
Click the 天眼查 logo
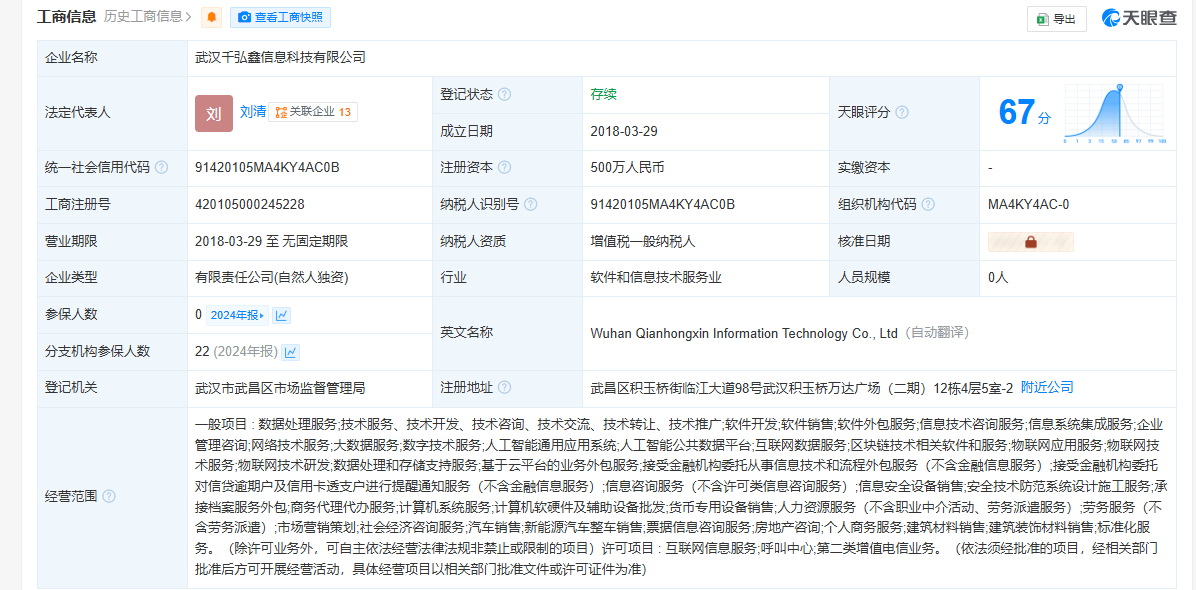click(x=1139, y=18)
